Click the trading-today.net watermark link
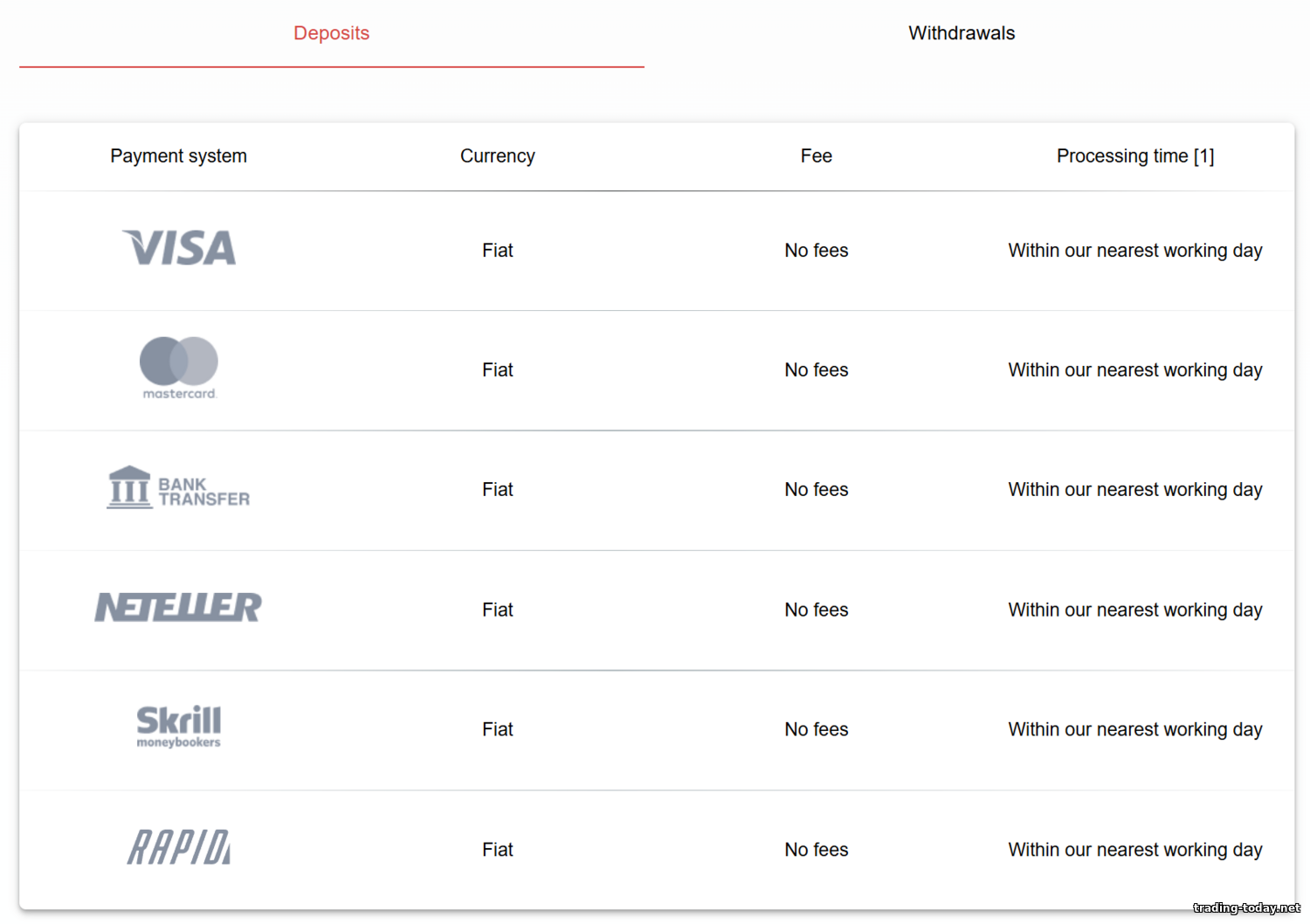This screenshot has height=924, width=1310. point(1246,908)
